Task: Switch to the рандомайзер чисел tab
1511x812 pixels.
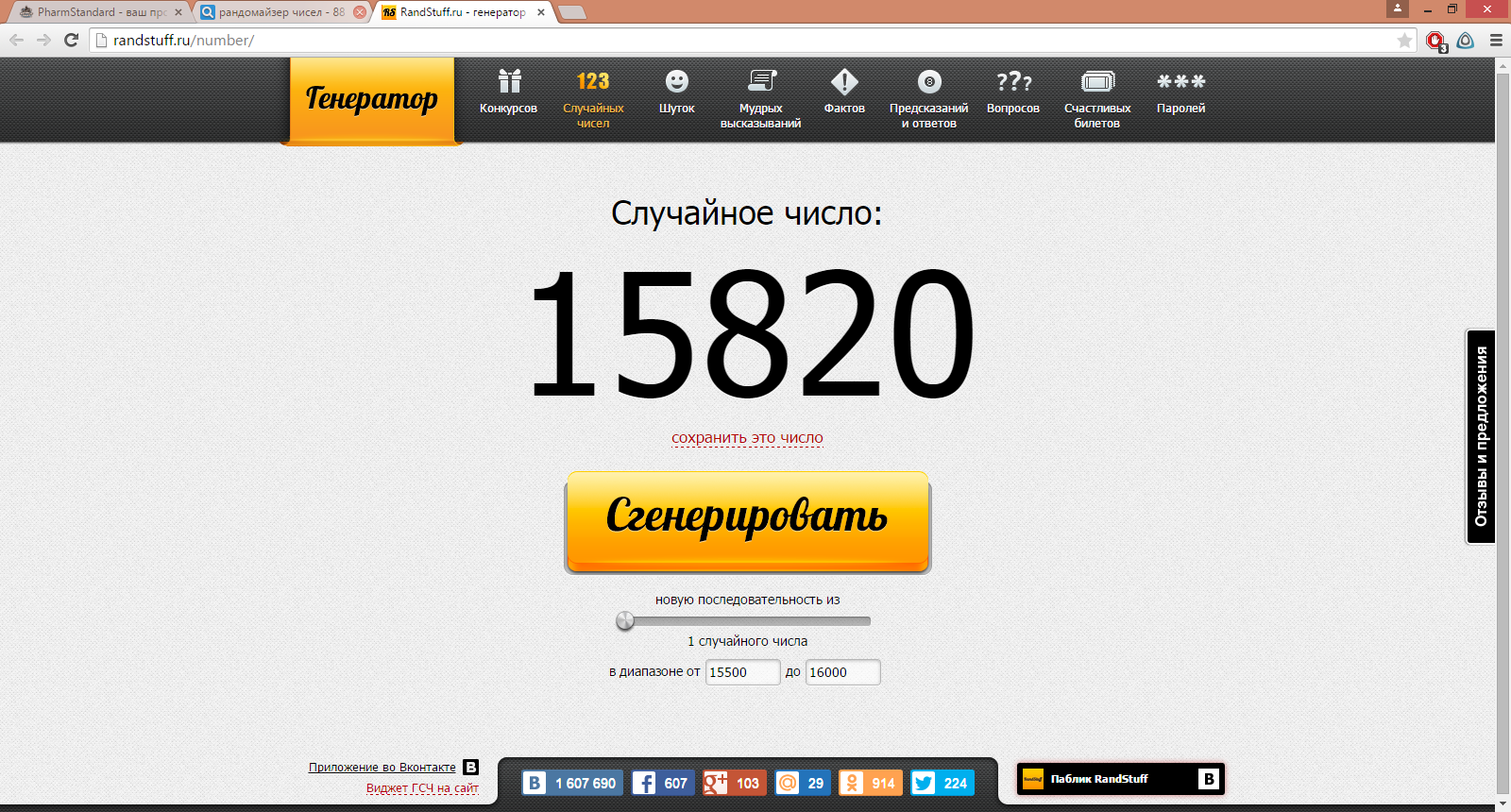Action: point(279,12)
